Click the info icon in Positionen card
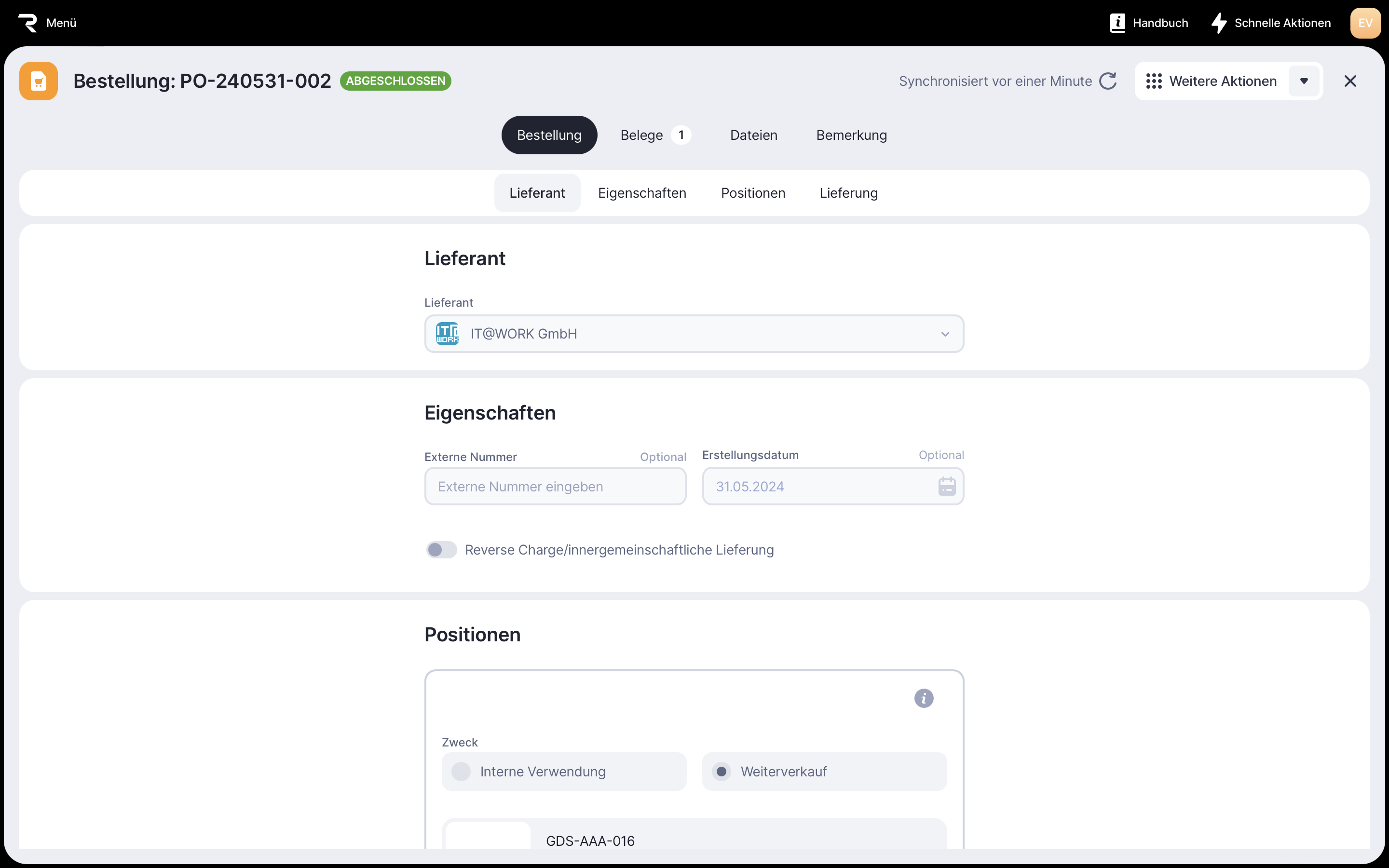Viewport: 1389px width, 868px height. click(924, 698)
